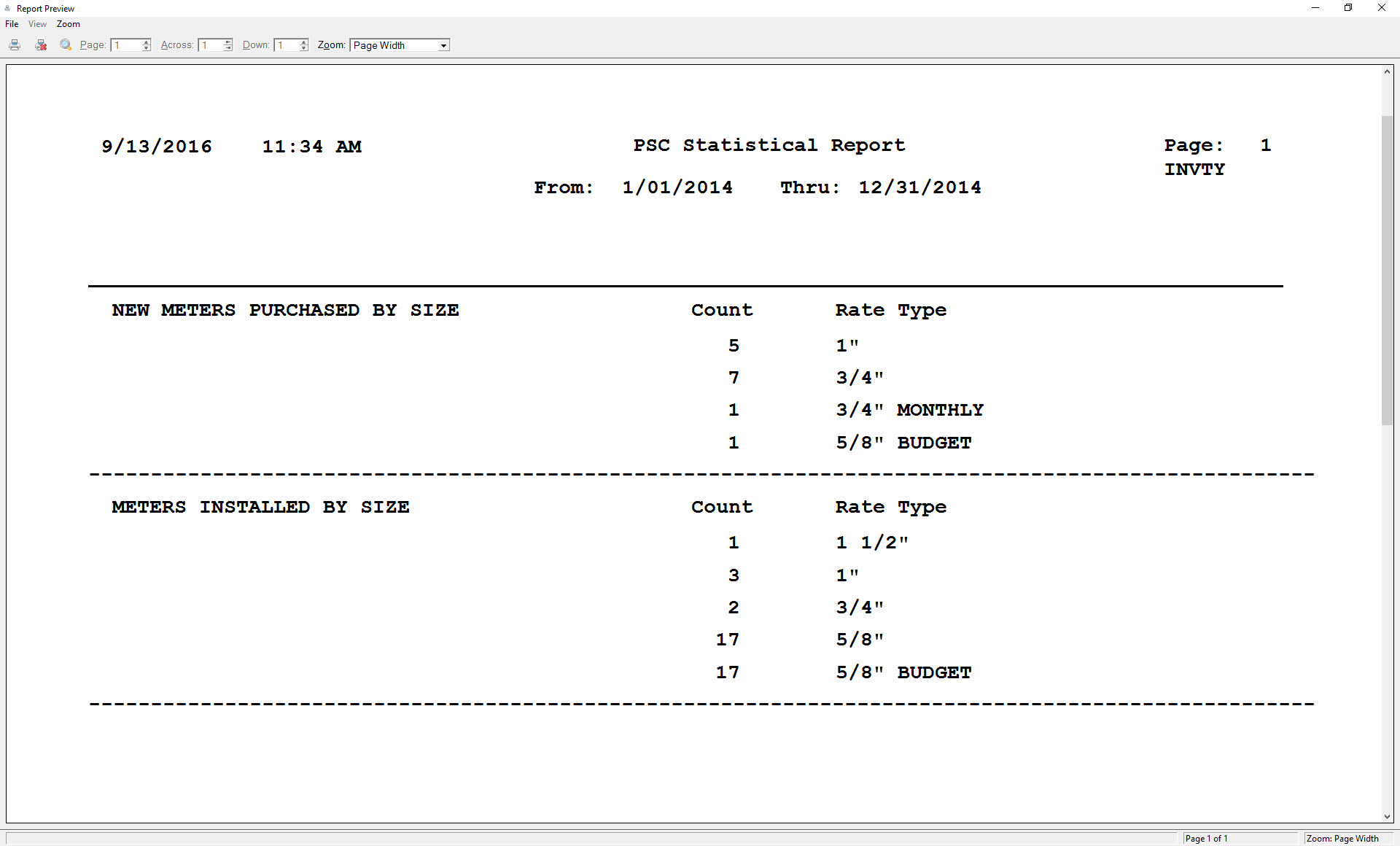Click the Print report icon
This screenshot has height=846, width=1400.
[x=15, y=45]
